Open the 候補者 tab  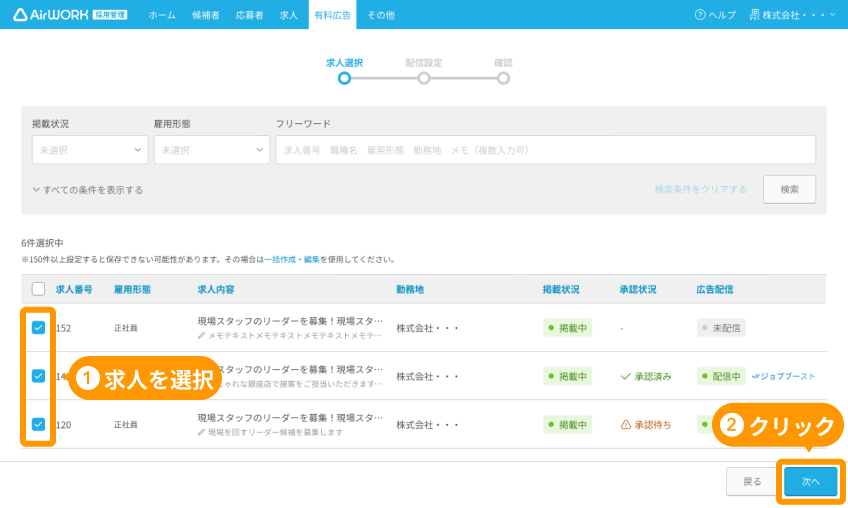[206, 15]
